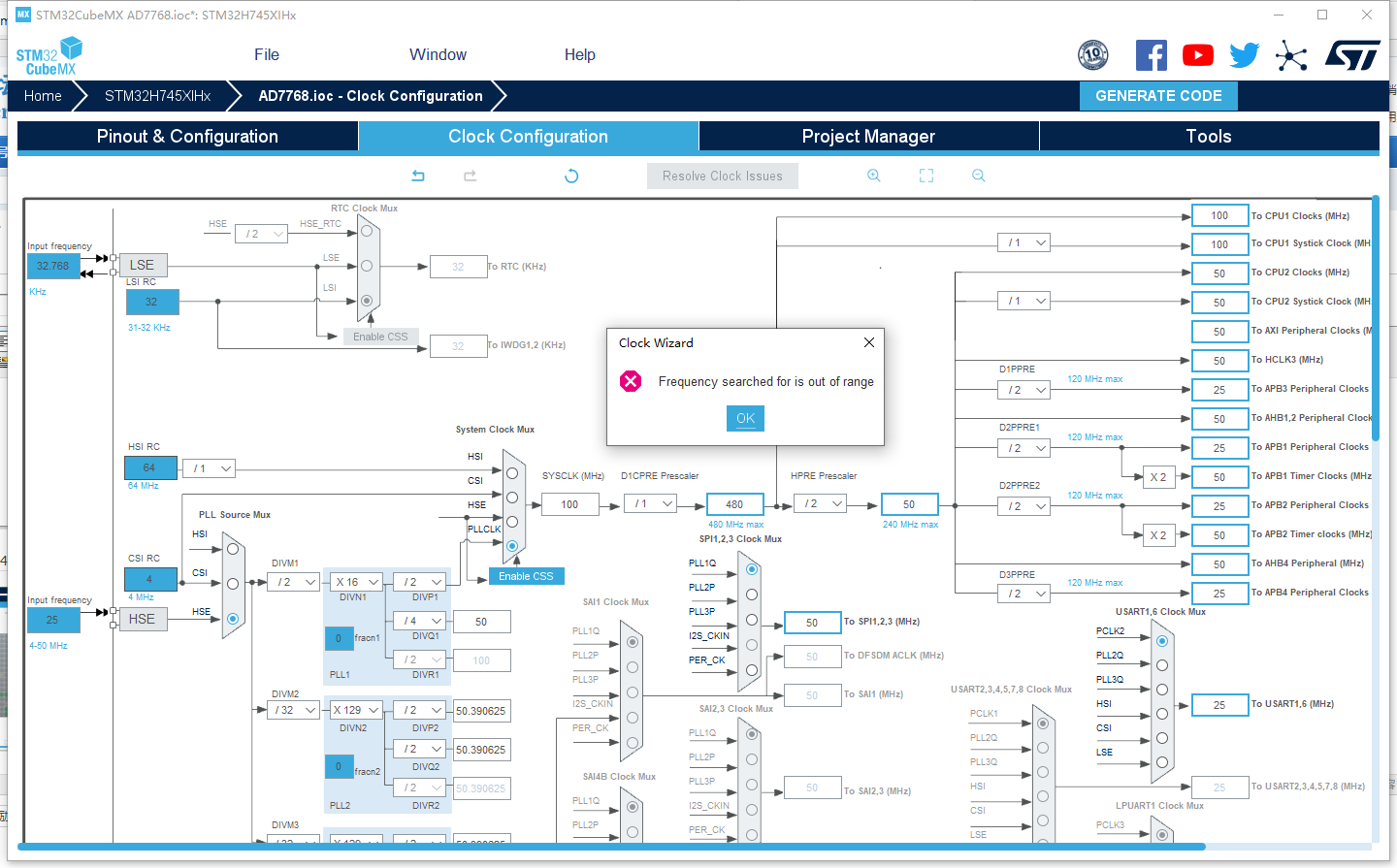Open the YouTube icon link
Viewport: 1397px width, 868px height.
1198,55
